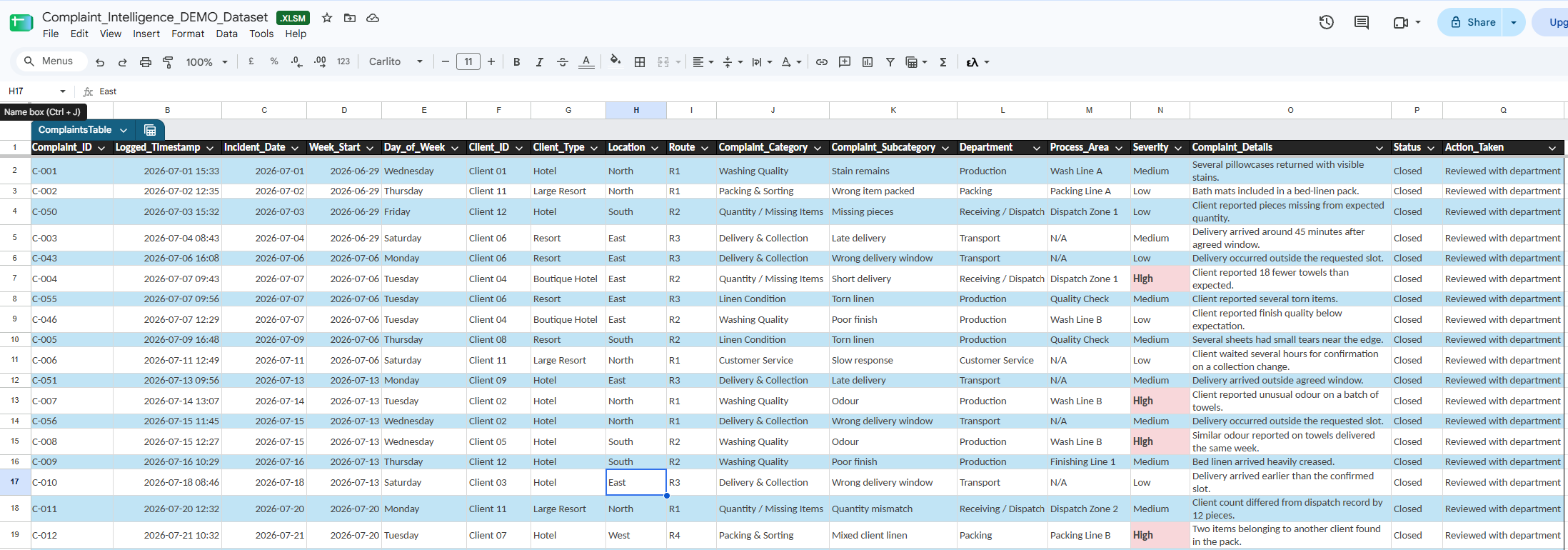Open zoom 100% dropdown

206,62
